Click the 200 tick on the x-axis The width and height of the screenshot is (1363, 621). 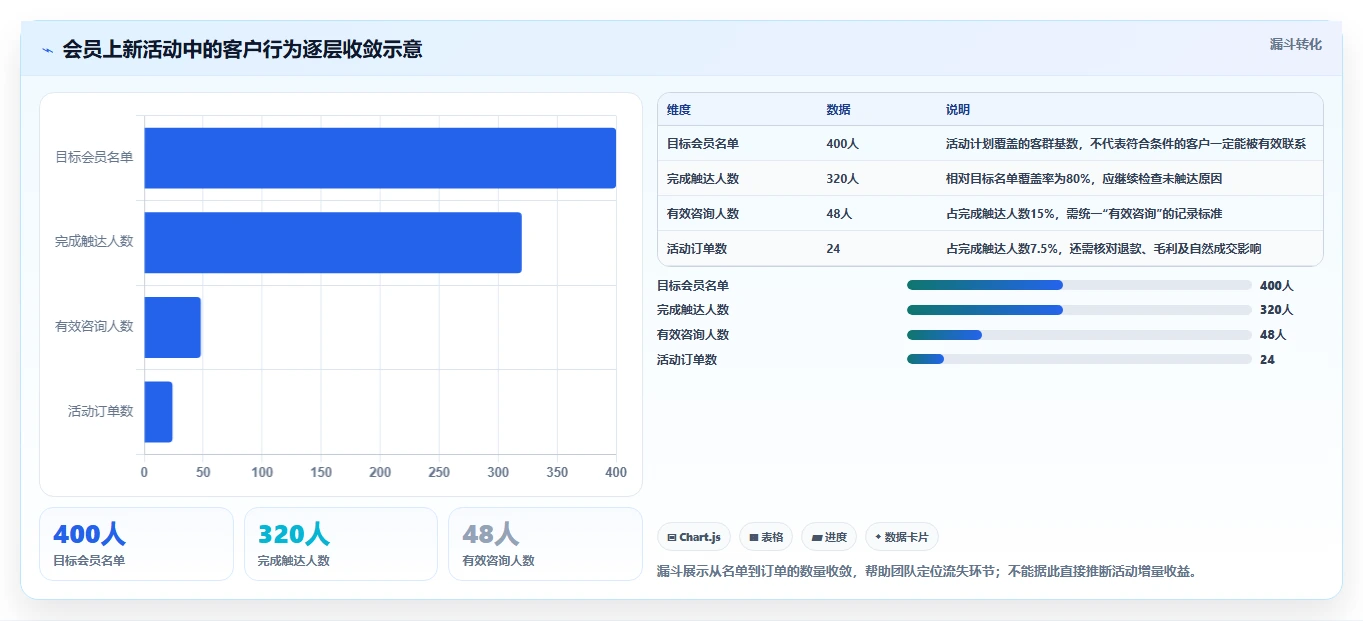click(x=380, y=473)
